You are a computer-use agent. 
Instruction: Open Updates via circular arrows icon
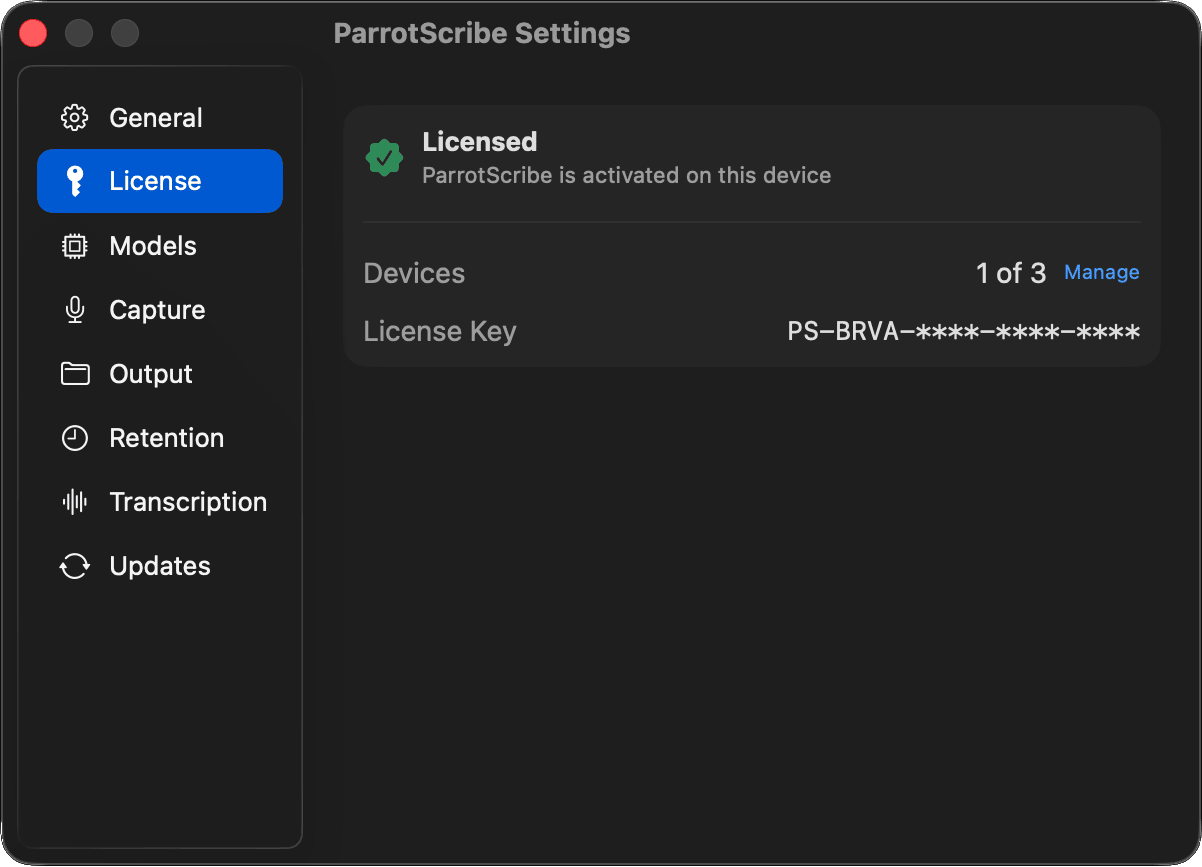click(x=75, y=566)
